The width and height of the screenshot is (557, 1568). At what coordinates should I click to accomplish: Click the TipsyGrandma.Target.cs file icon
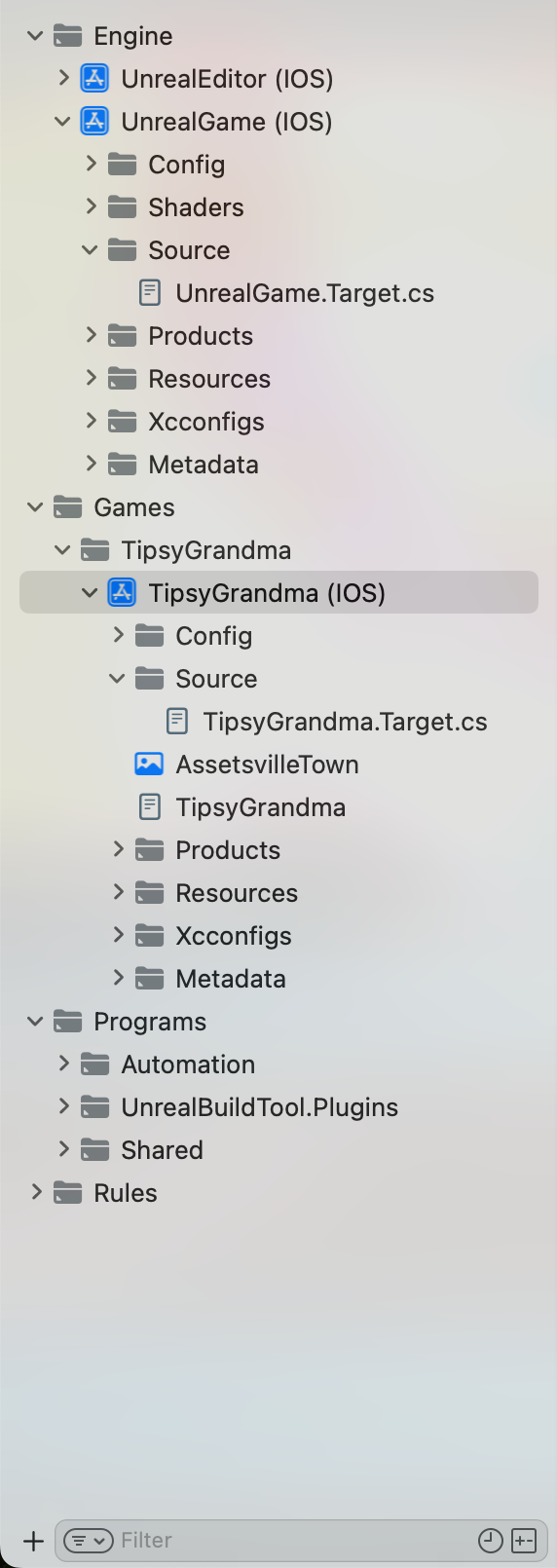point(177,722)
